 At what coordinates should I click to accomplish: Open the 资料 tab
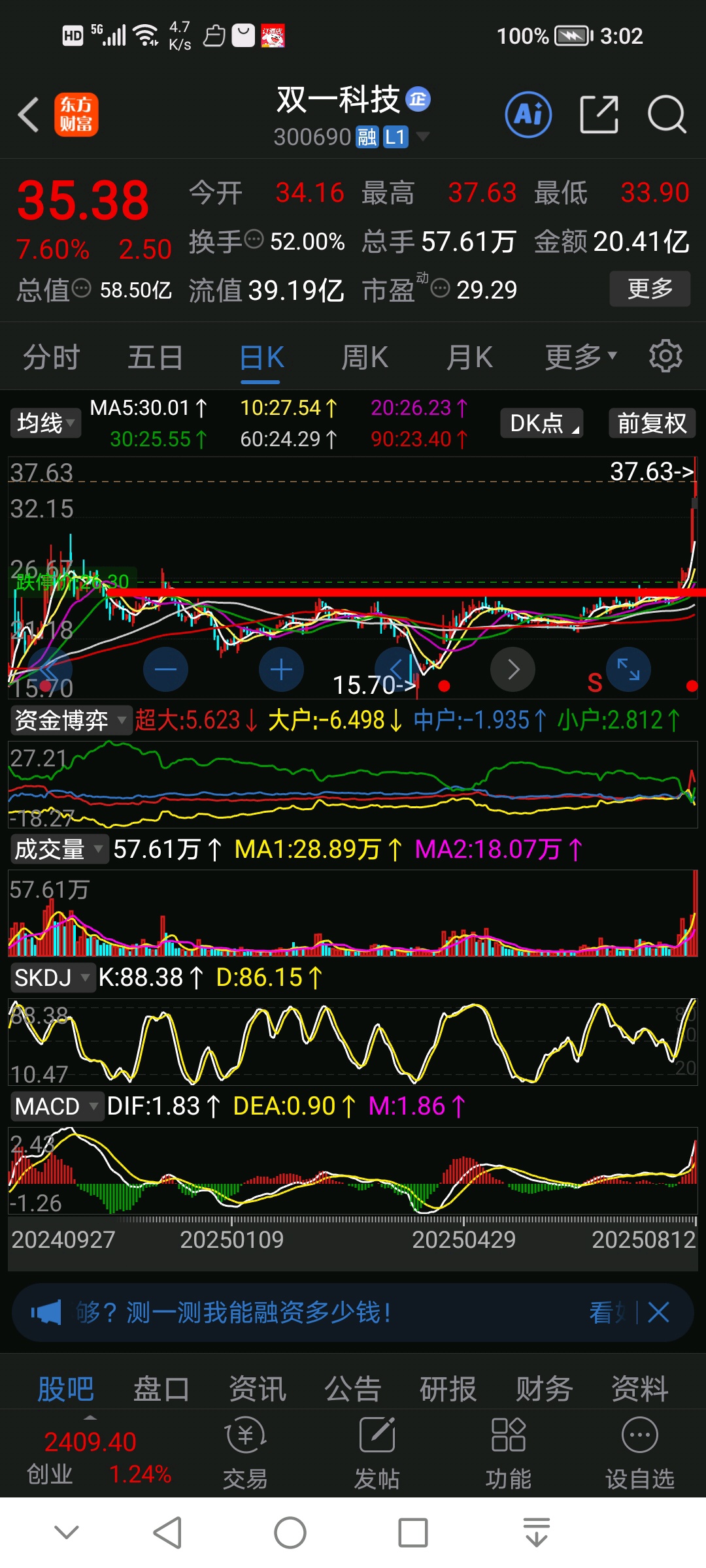coord(639,1388)
